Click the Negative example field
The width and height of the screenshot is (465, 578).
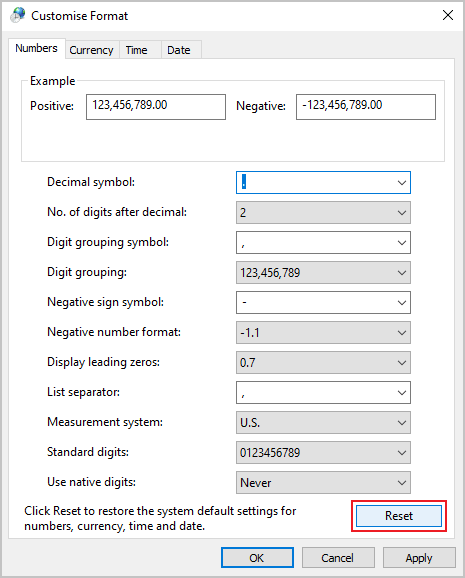[x=365, y=107]
